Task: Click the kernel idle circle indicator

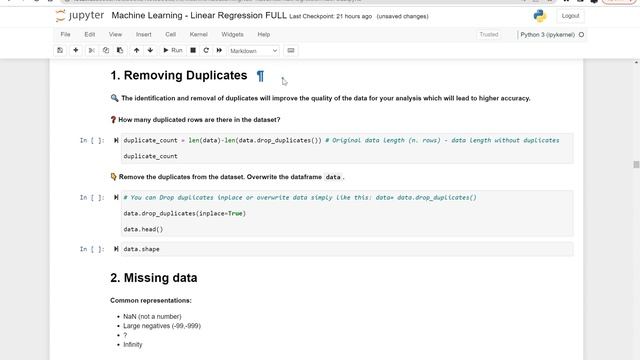Action: (581, 35)
